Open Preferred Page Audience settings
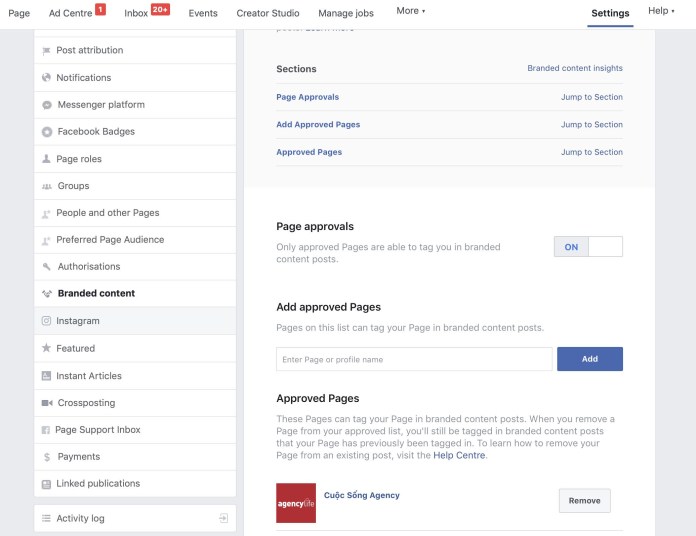Screen dimensions: 696x536 135,240
